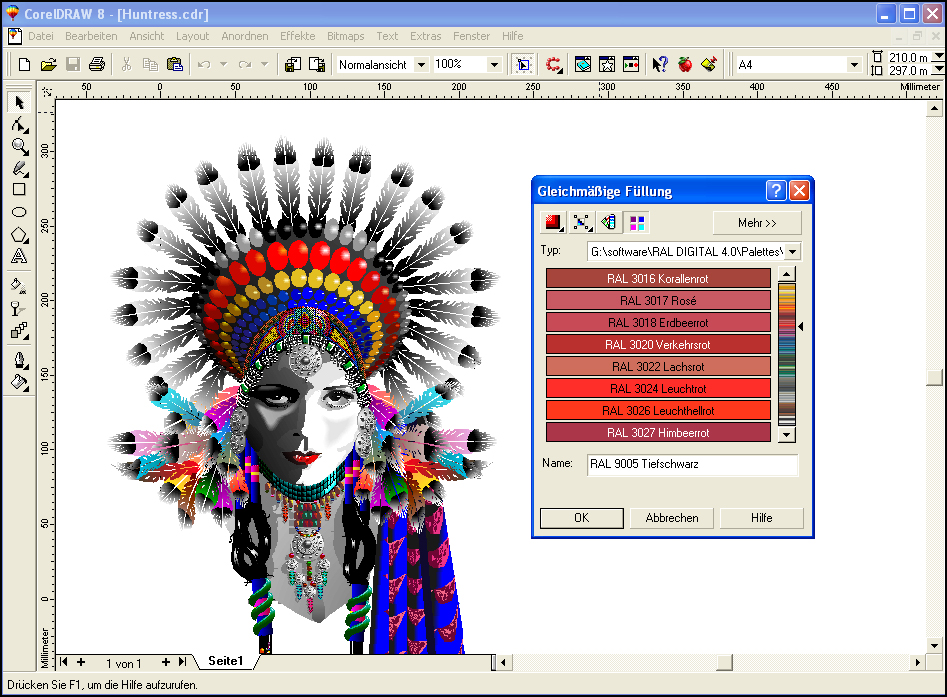Toggle treat-as-filled selection button
This screenshot has width=947, height=697.
[x=524, y=64]
